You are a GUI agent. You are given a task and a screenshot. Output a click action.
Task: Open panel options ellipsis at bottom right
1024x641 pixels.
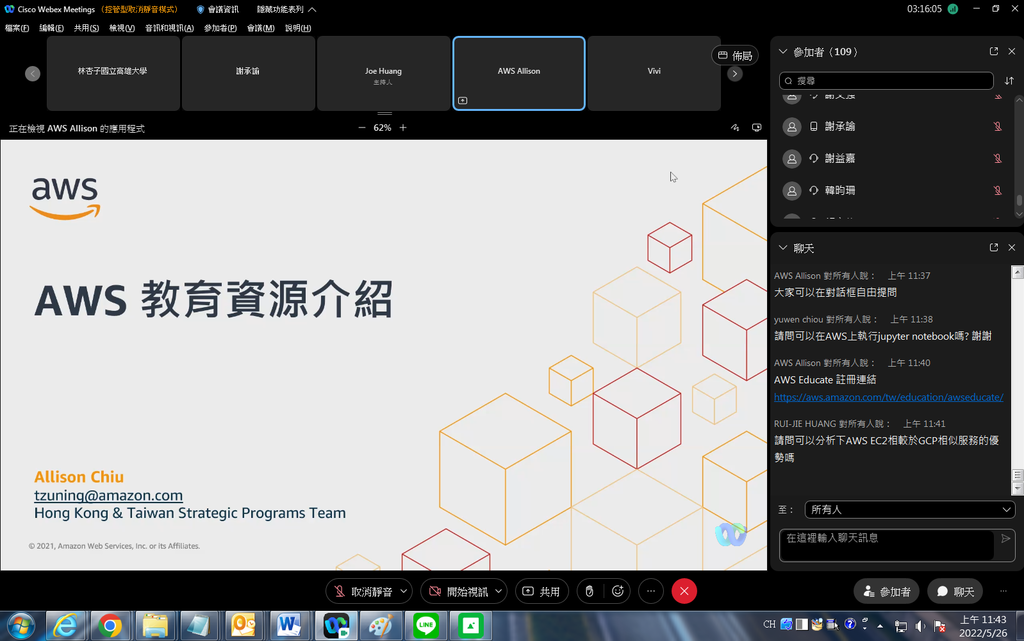pos(1003,591)
